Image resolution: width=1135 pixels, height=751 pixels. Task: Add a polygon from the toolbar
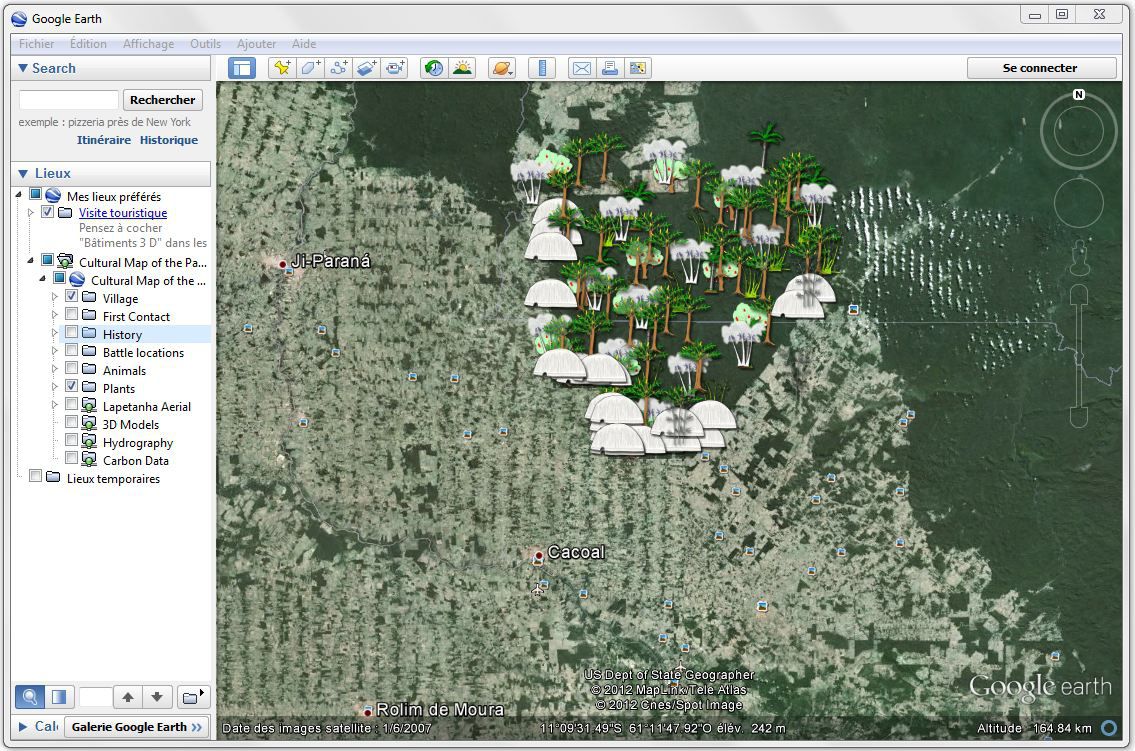[311, 68]
